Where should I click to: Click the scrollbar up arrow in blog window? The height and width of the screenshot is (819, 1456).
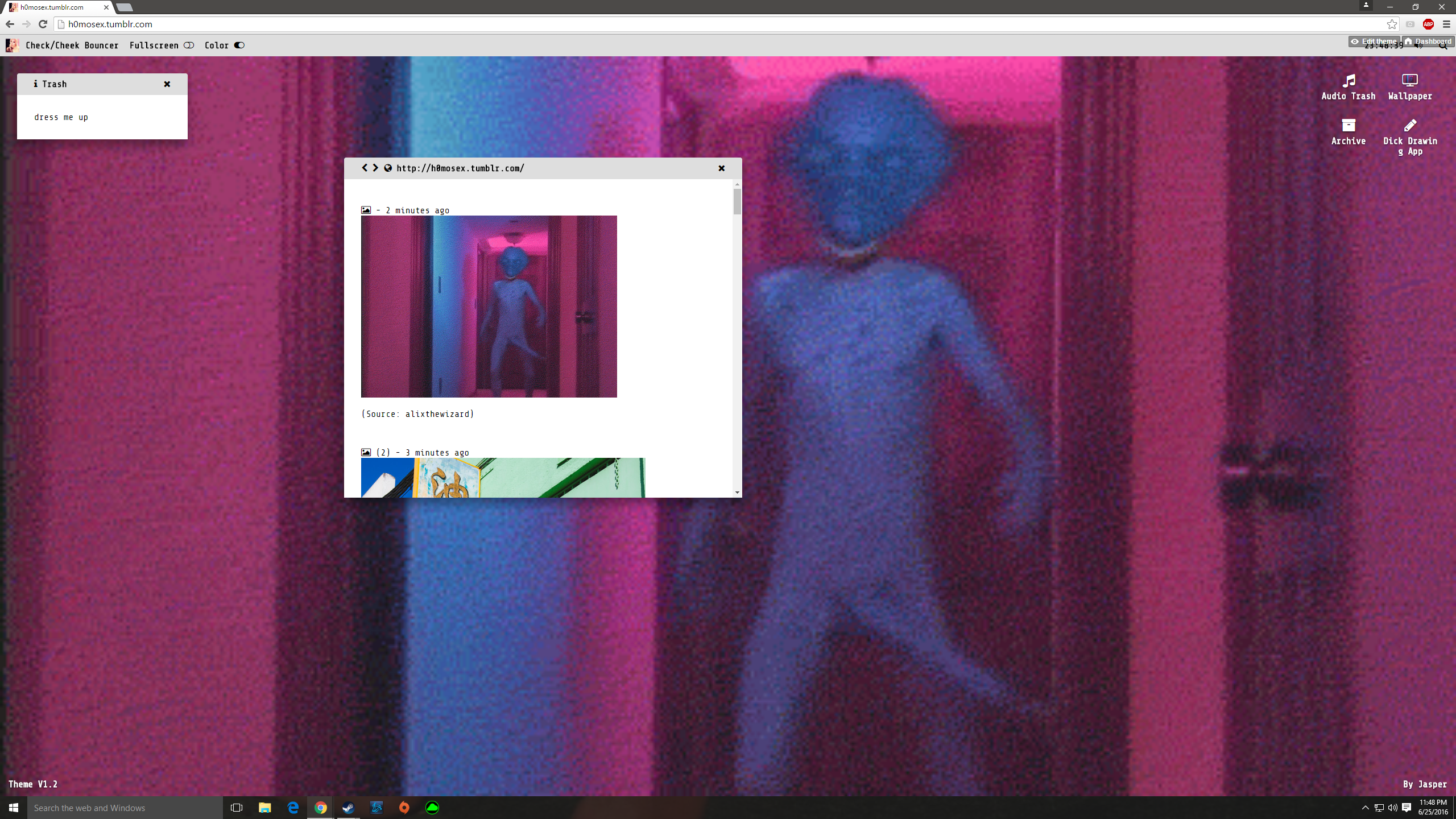click(x=737, y=184)
